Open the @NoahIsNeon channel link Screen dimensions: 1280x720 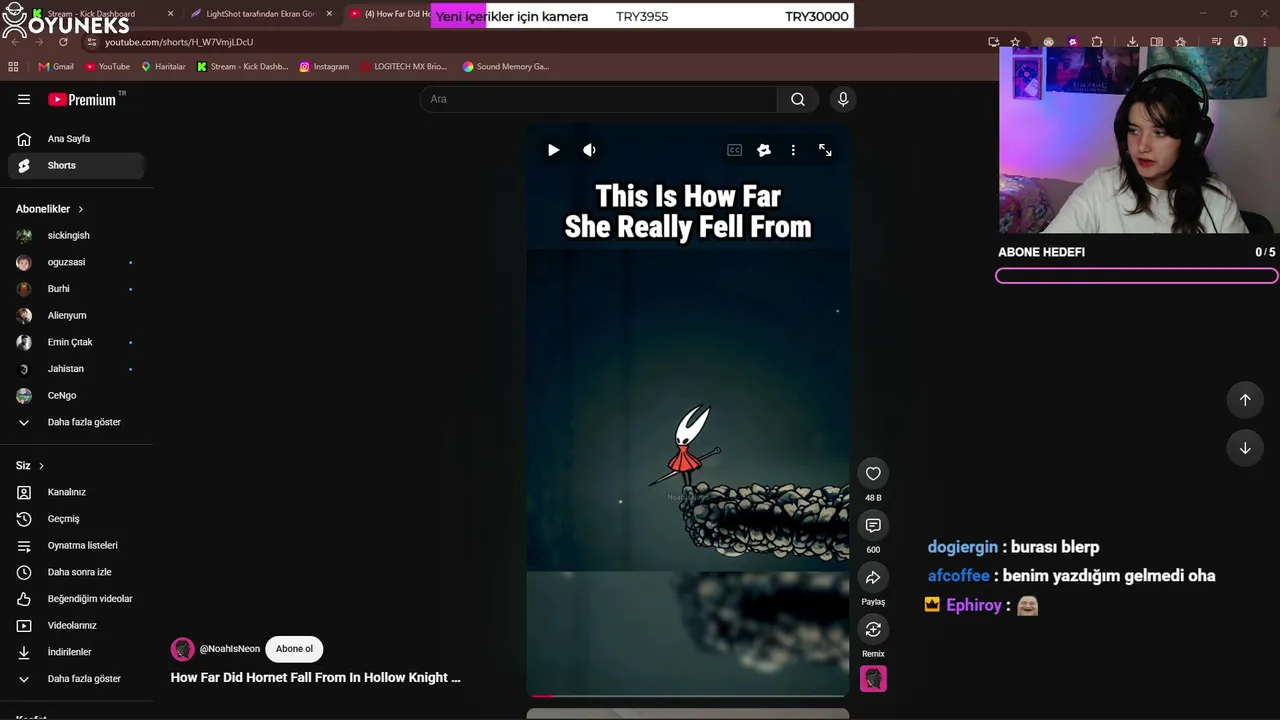[x=229, y=649]
